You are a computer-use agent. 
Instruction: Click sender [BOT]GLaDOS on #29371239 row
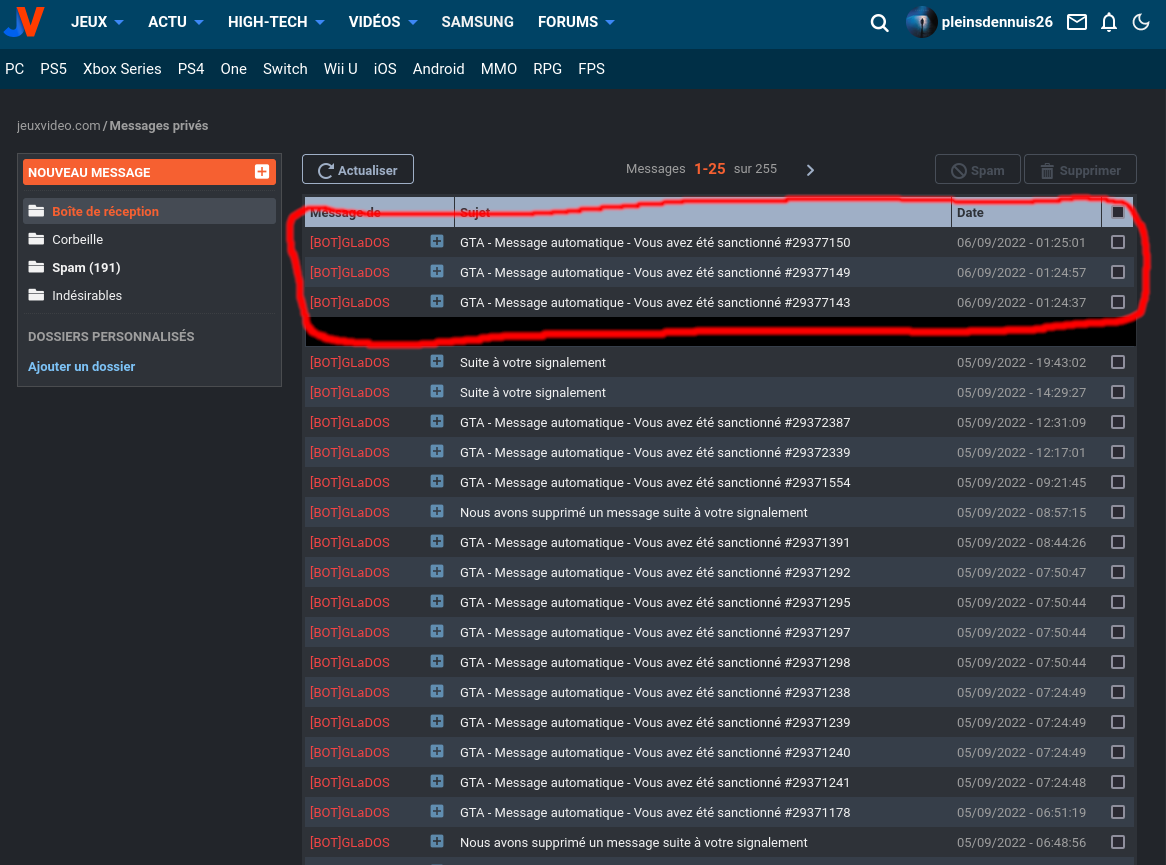click(350, 722)
